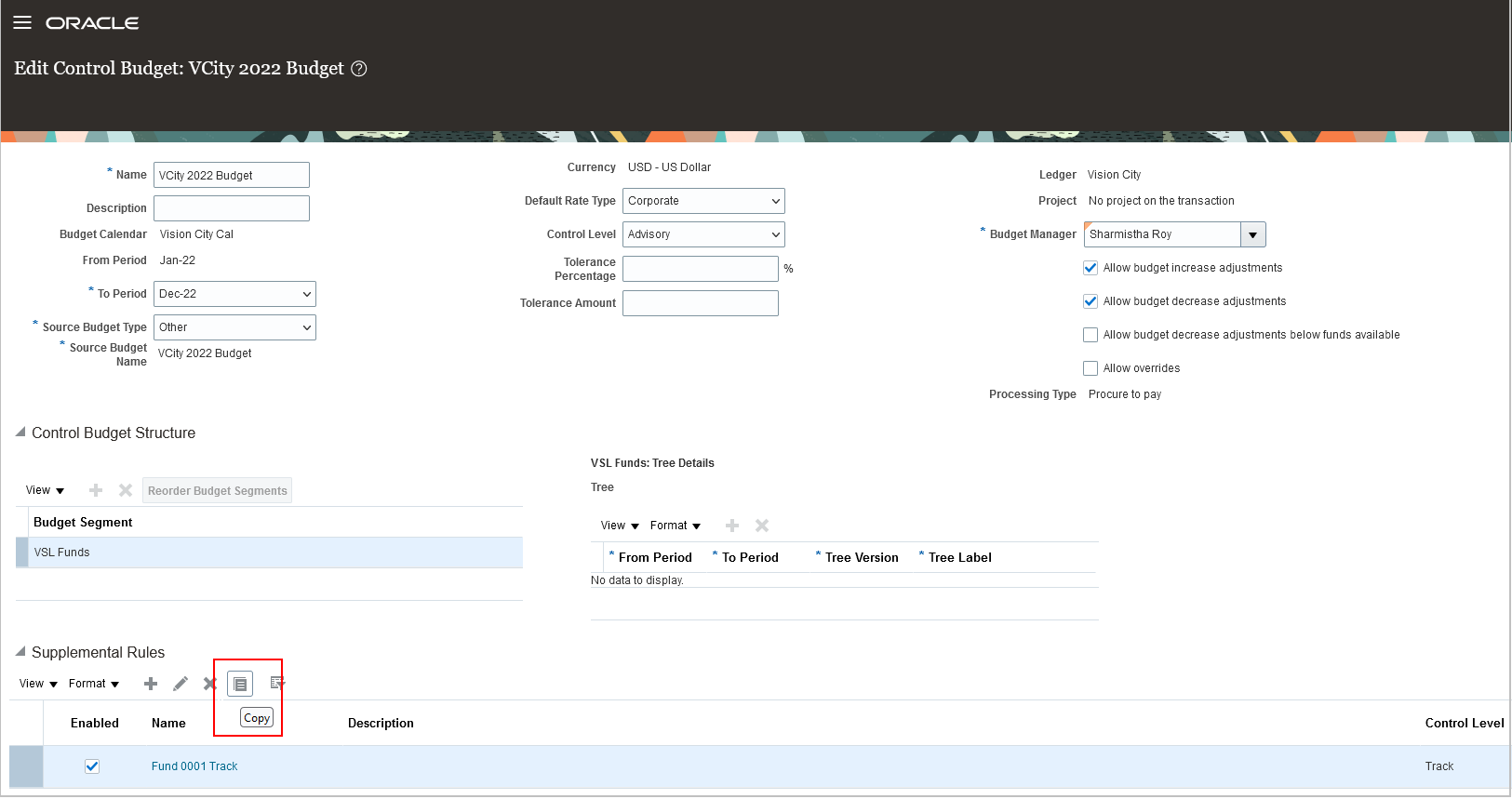Open the Source Budget Type dropdown
This screenshot has width=1512, height=799.
(234, 327)
